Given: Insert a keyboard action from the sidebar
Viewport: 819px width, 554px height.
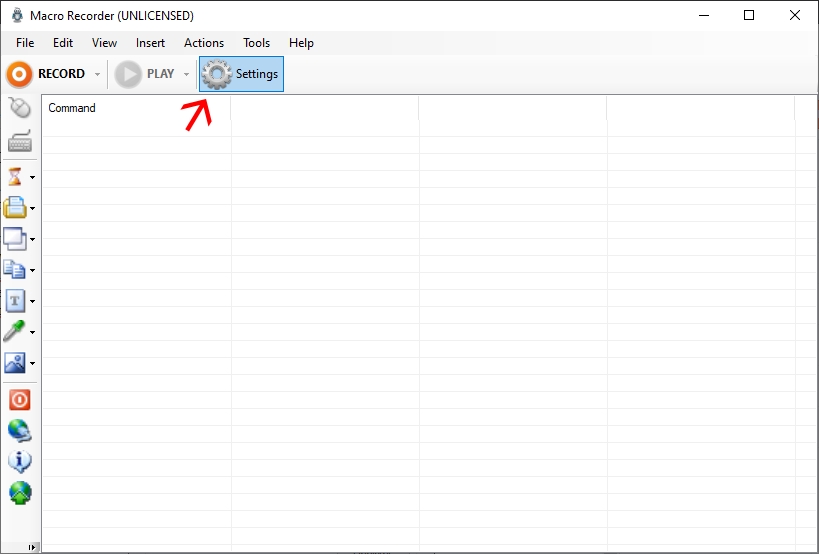Looking at the screenshot, I should pyautogui.click(x=20, y=141).
